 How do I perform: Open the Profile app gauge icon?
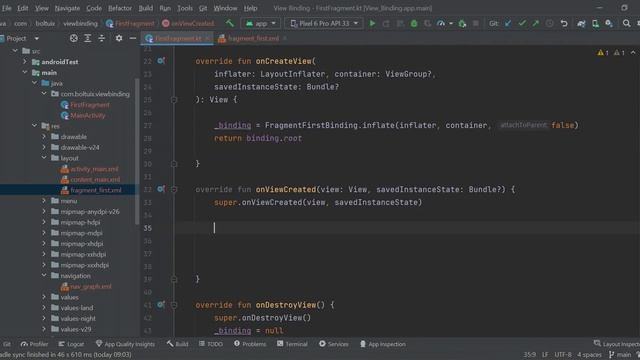tap(441, 24)
